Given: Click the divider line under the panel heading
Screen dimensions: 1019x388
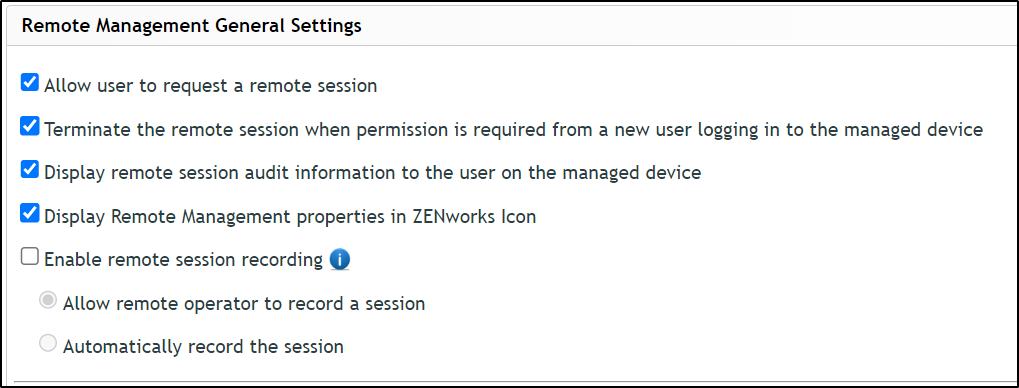Looking at the screenshot, I should (x=510, y=45).
